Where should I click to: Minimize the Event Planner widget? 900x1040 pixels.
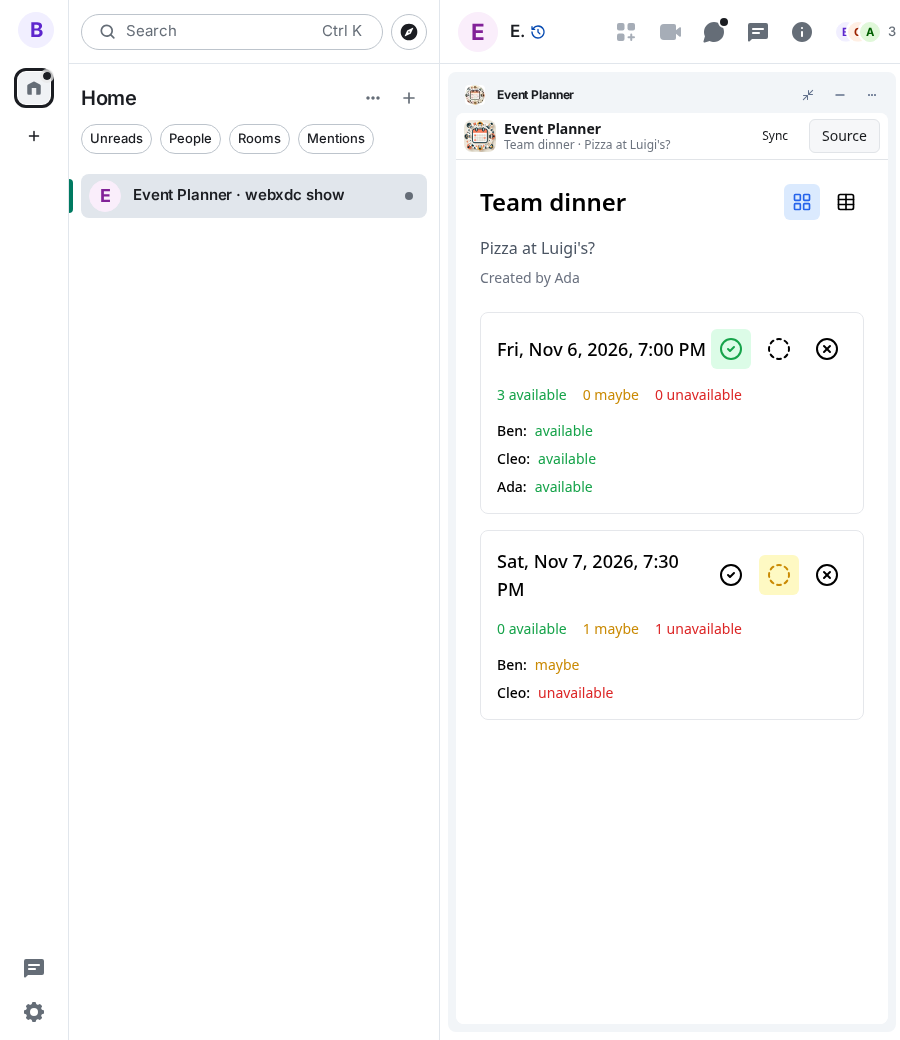(840, 95)
